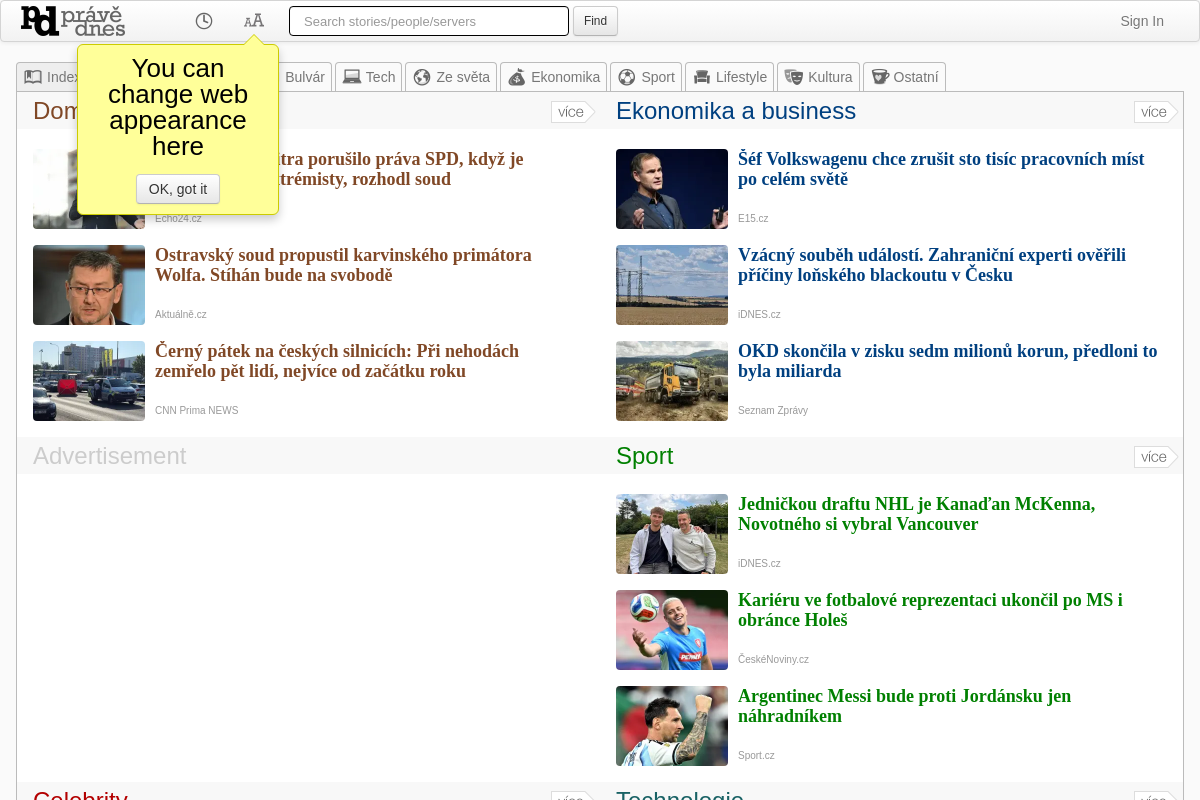Select iDNES.cz label under NHL article
The width and height of the screenshot is (1200, 800).
759,563
